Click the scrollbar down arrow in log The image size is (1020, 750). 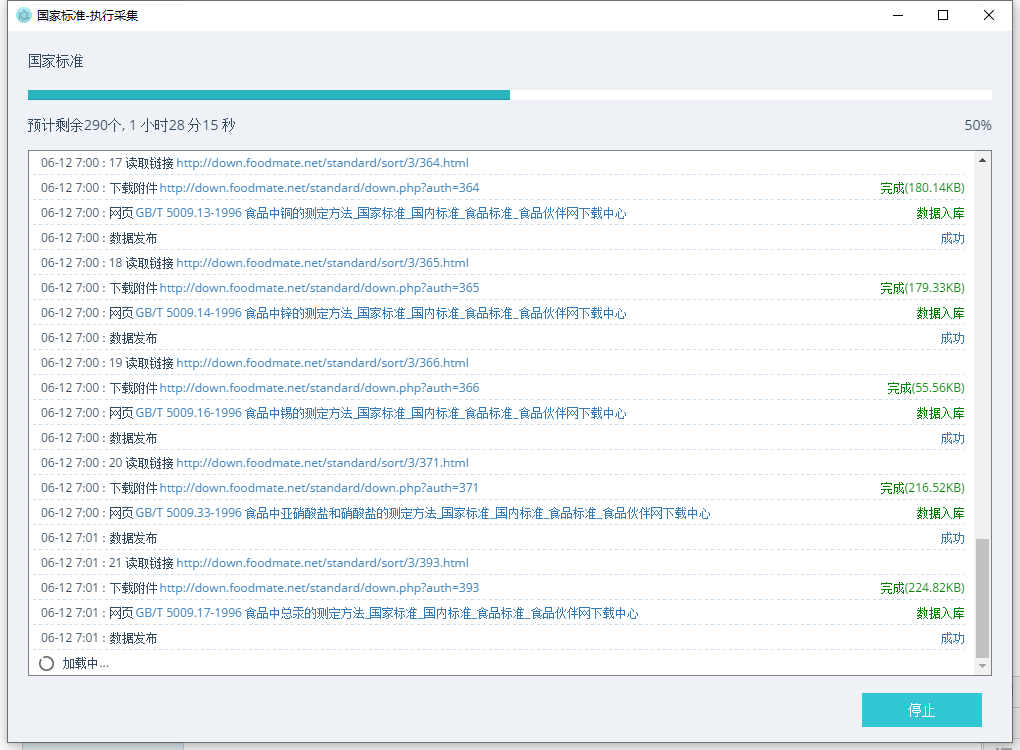[982, 666]
